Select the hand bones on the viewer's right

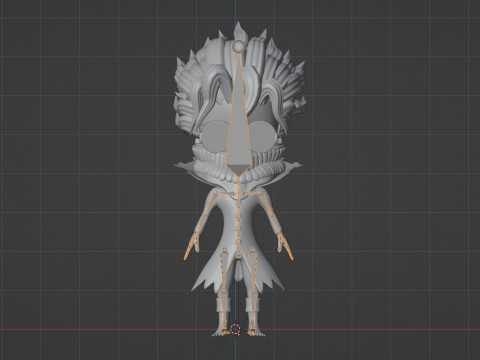(x=286, y=247)
